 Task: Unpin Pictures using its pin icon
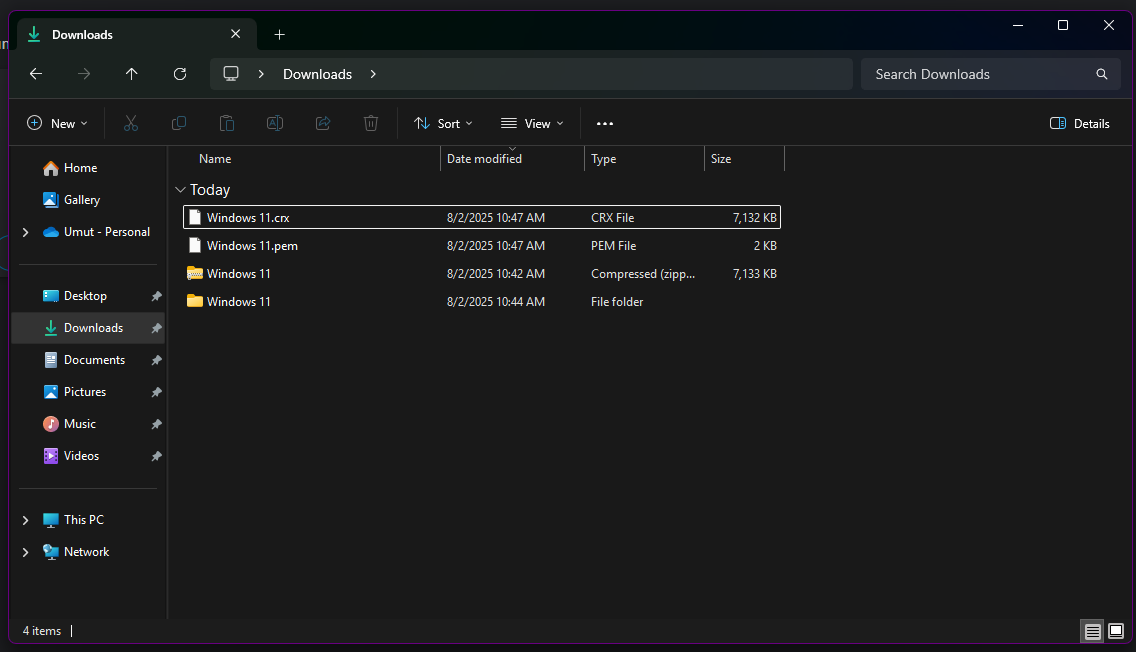156,392
